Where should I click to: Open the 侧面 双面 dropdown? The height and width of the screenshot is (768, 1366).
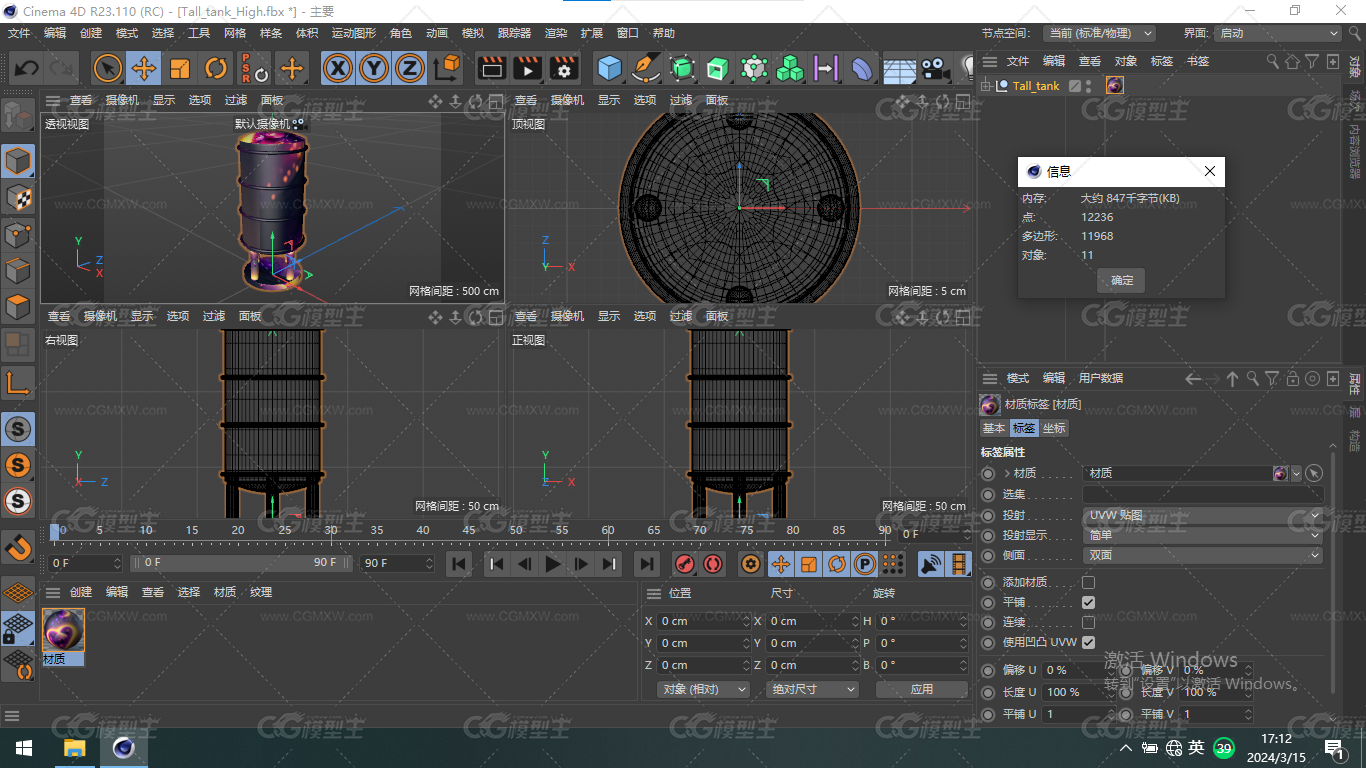click(1204, 555)
